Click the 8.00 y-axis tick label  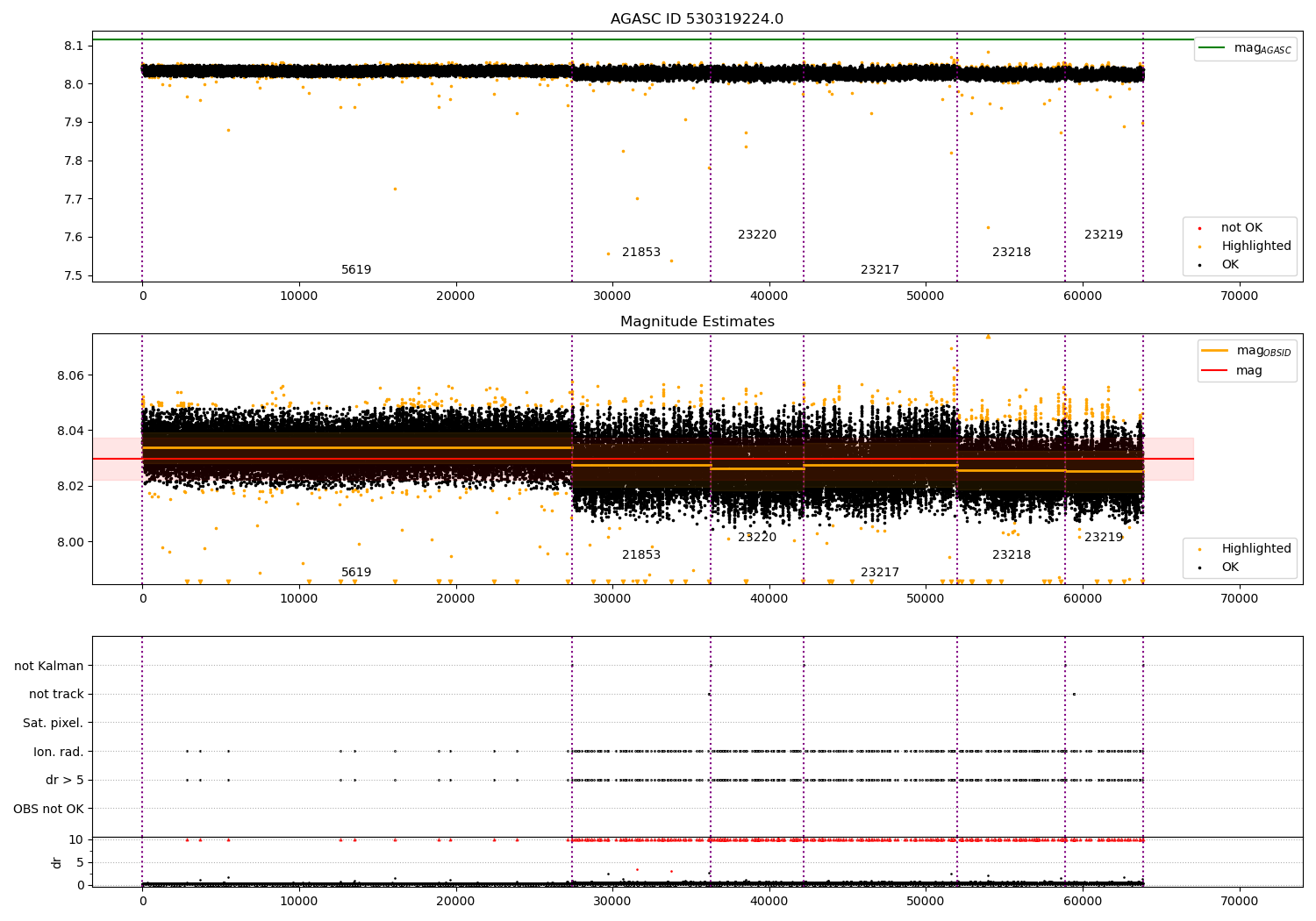tap(70, 542)
